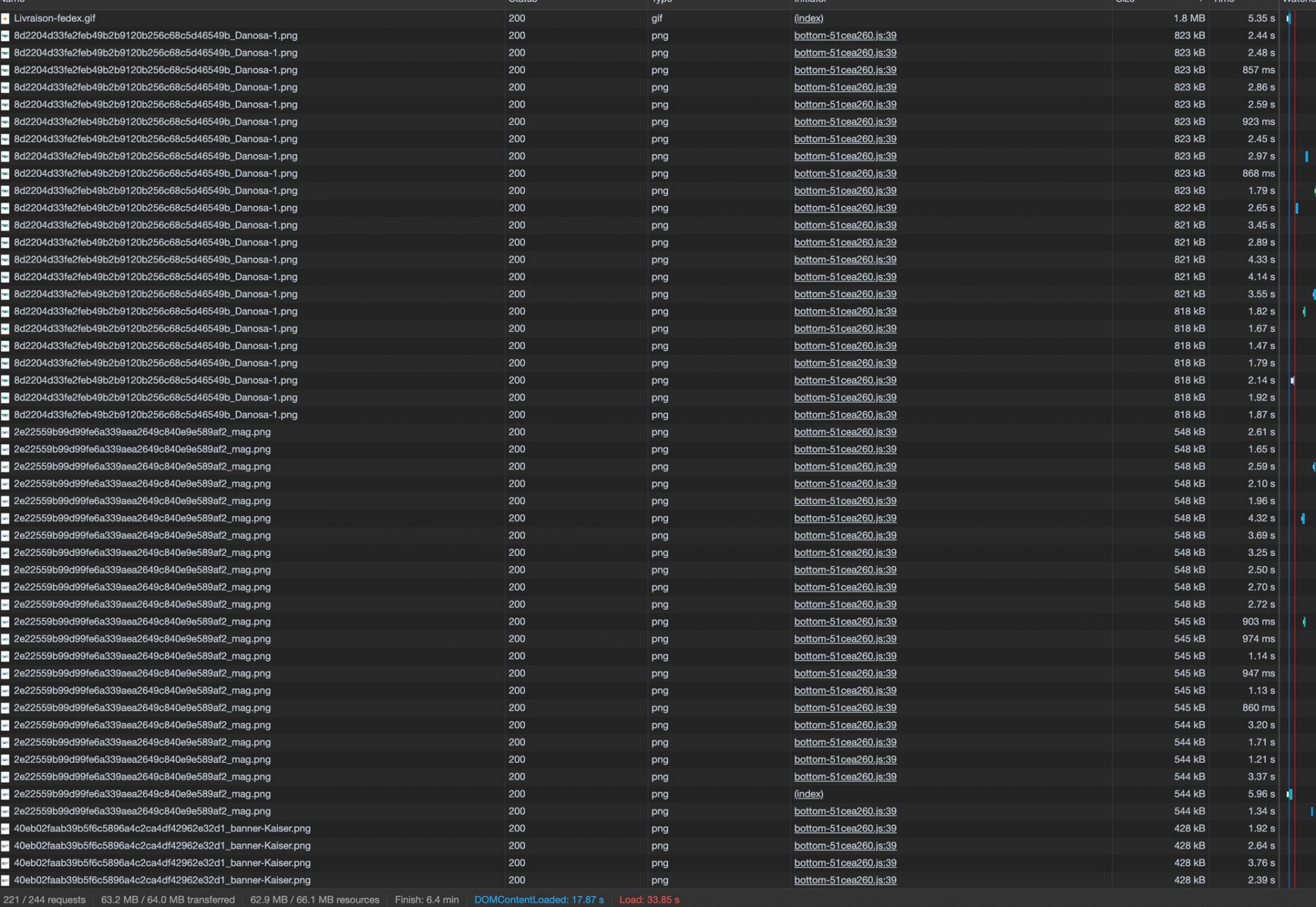
Task: Click the waterfall bar in the 2.65 s row
Action: coord(1297,208)
